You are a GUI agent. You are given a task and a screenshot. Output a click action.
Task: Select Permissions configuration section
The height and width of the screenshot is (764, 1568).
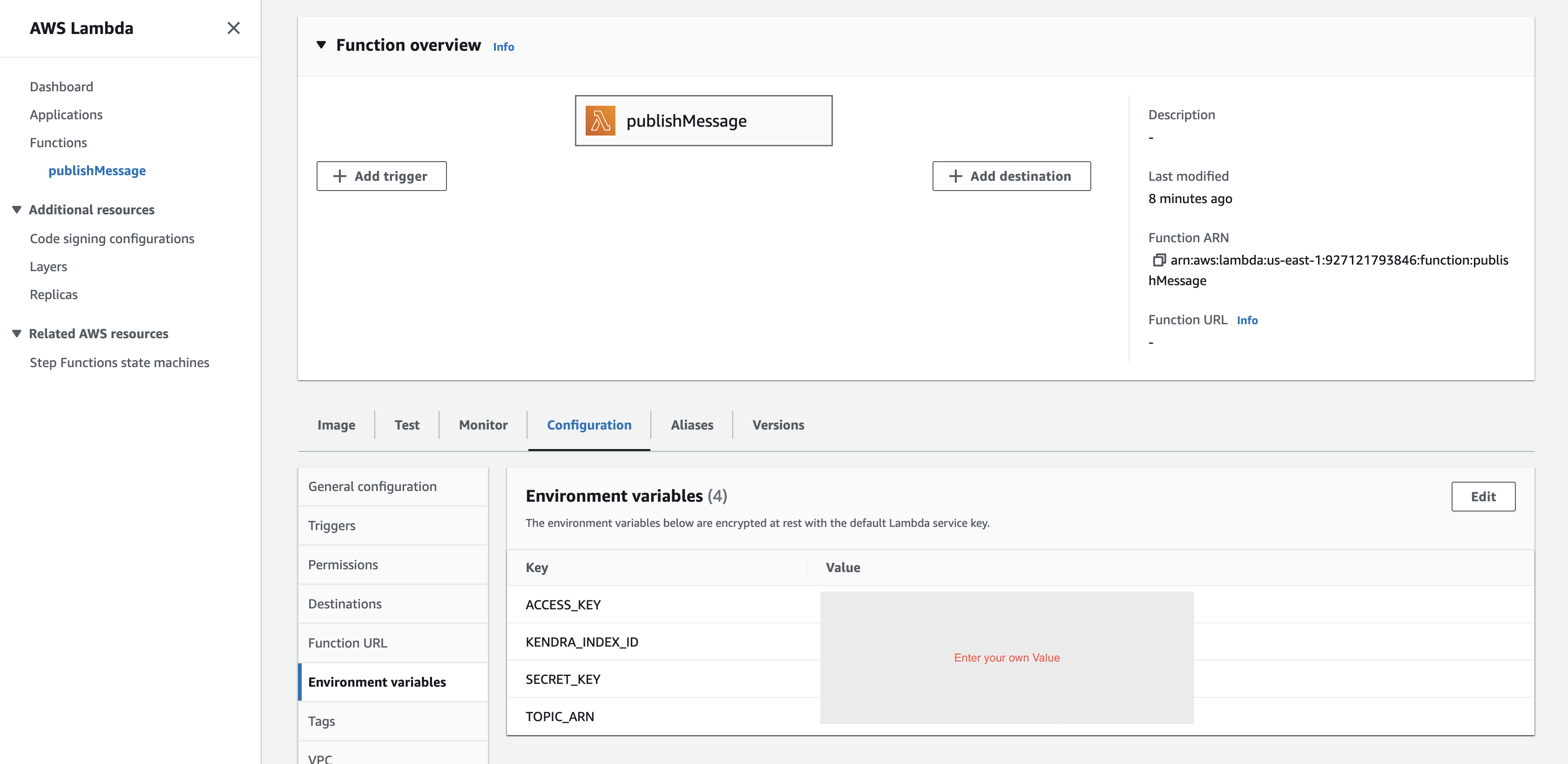343,565
